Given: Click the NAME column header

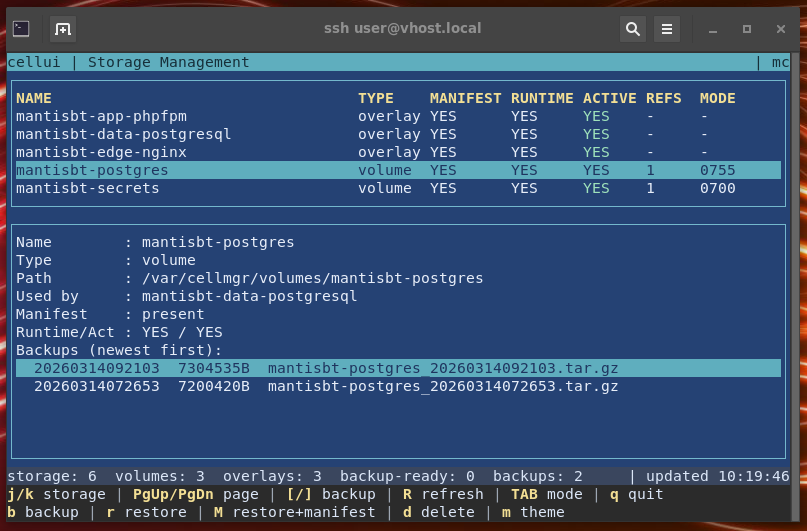Looking at the screenshot, I should click(33, 98).
